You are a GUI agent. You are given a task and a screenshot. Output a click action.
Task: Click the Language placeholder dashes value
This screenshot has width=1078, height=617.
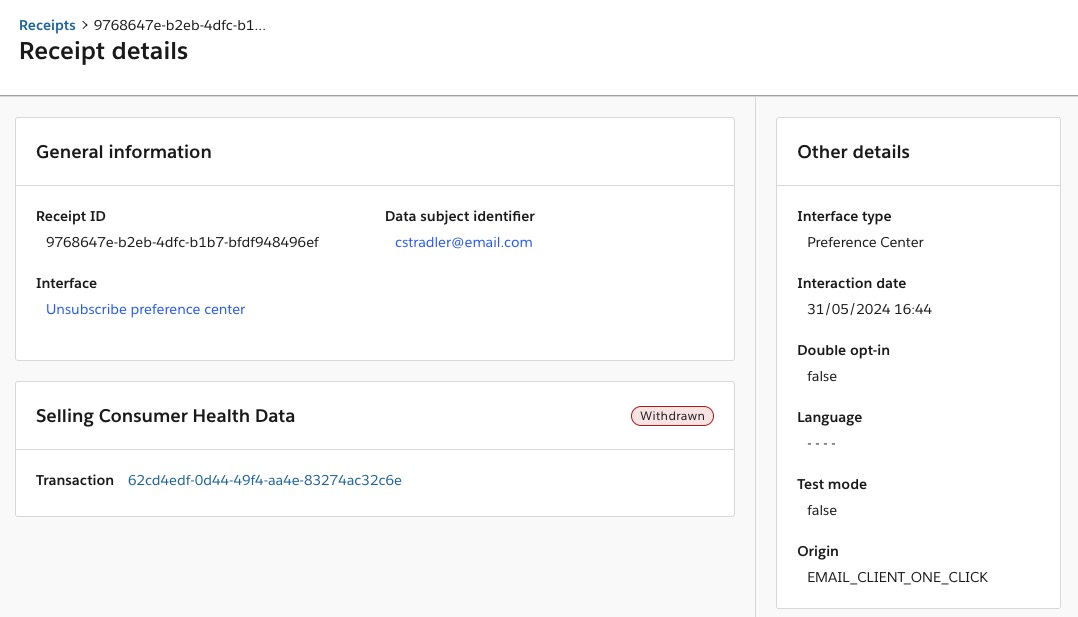[821, 443]
